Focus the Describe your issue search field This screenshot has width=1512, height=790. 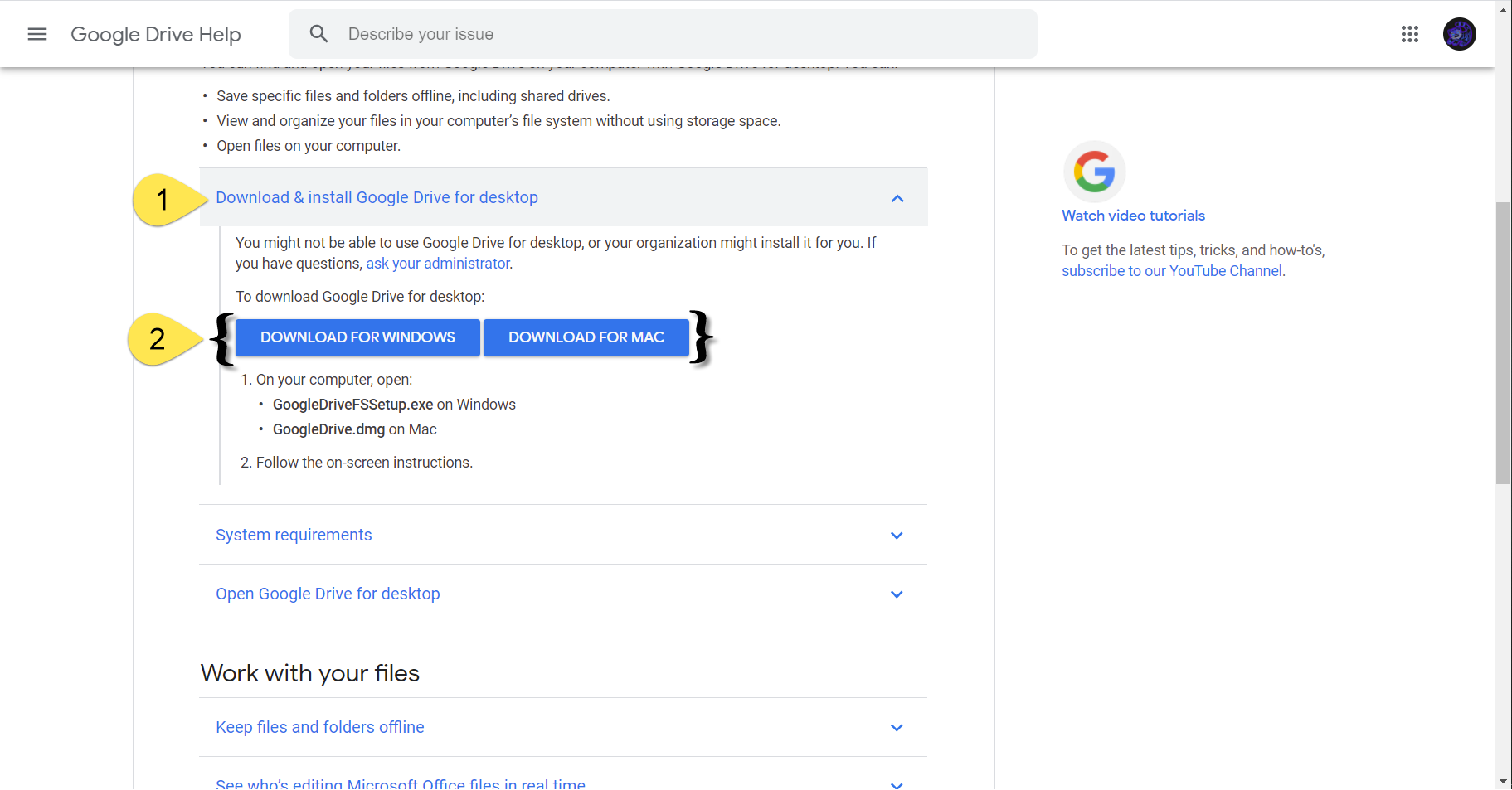coord(663,34)
